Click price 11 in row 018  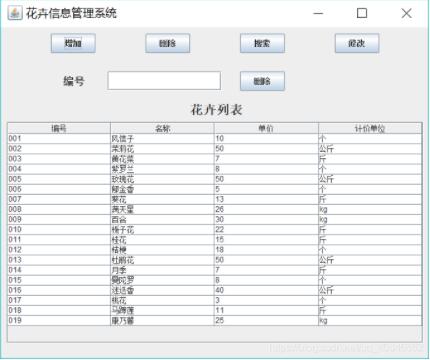[x=266, y=310]
